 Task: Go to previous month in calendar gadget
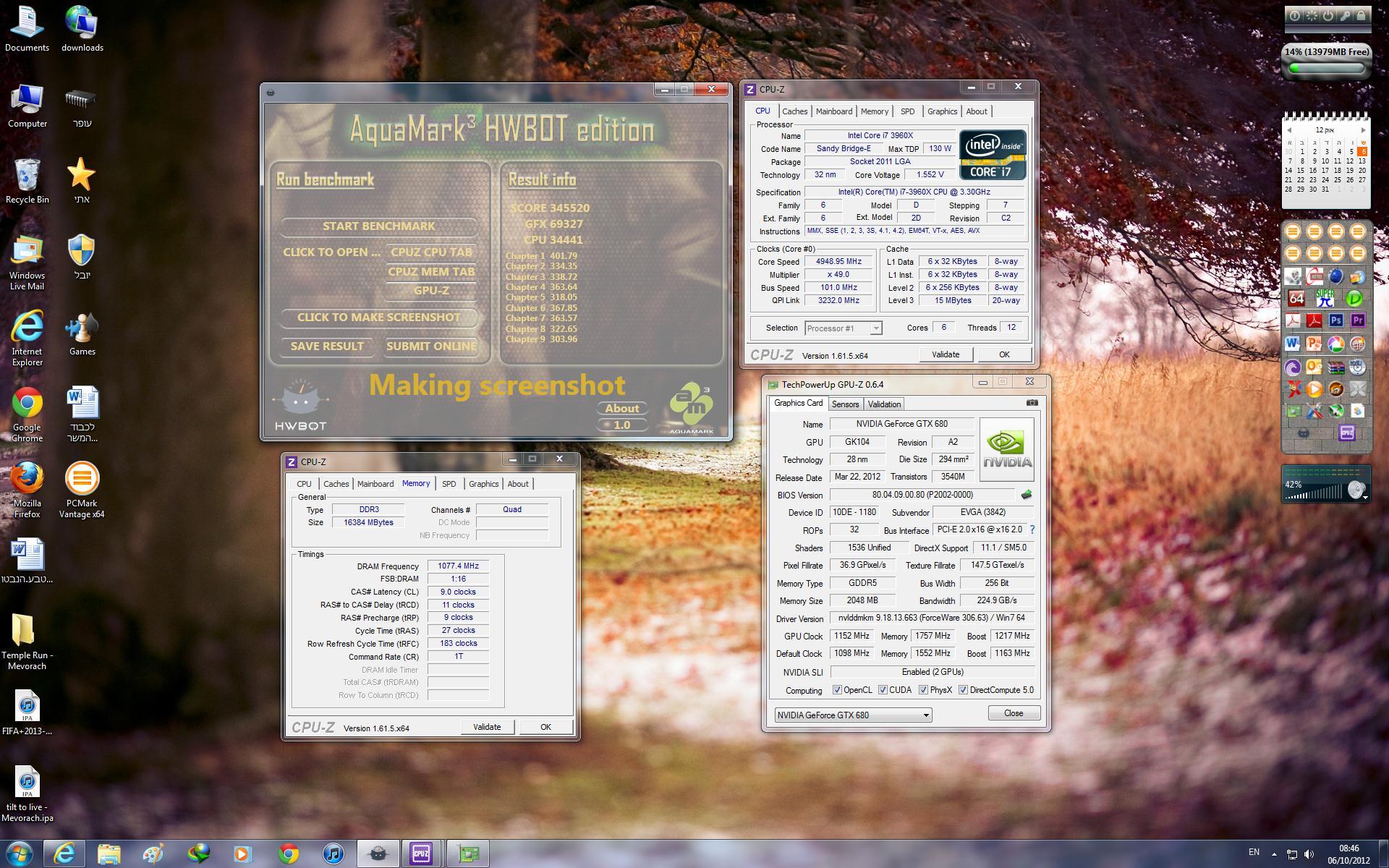pos(1289,130)
